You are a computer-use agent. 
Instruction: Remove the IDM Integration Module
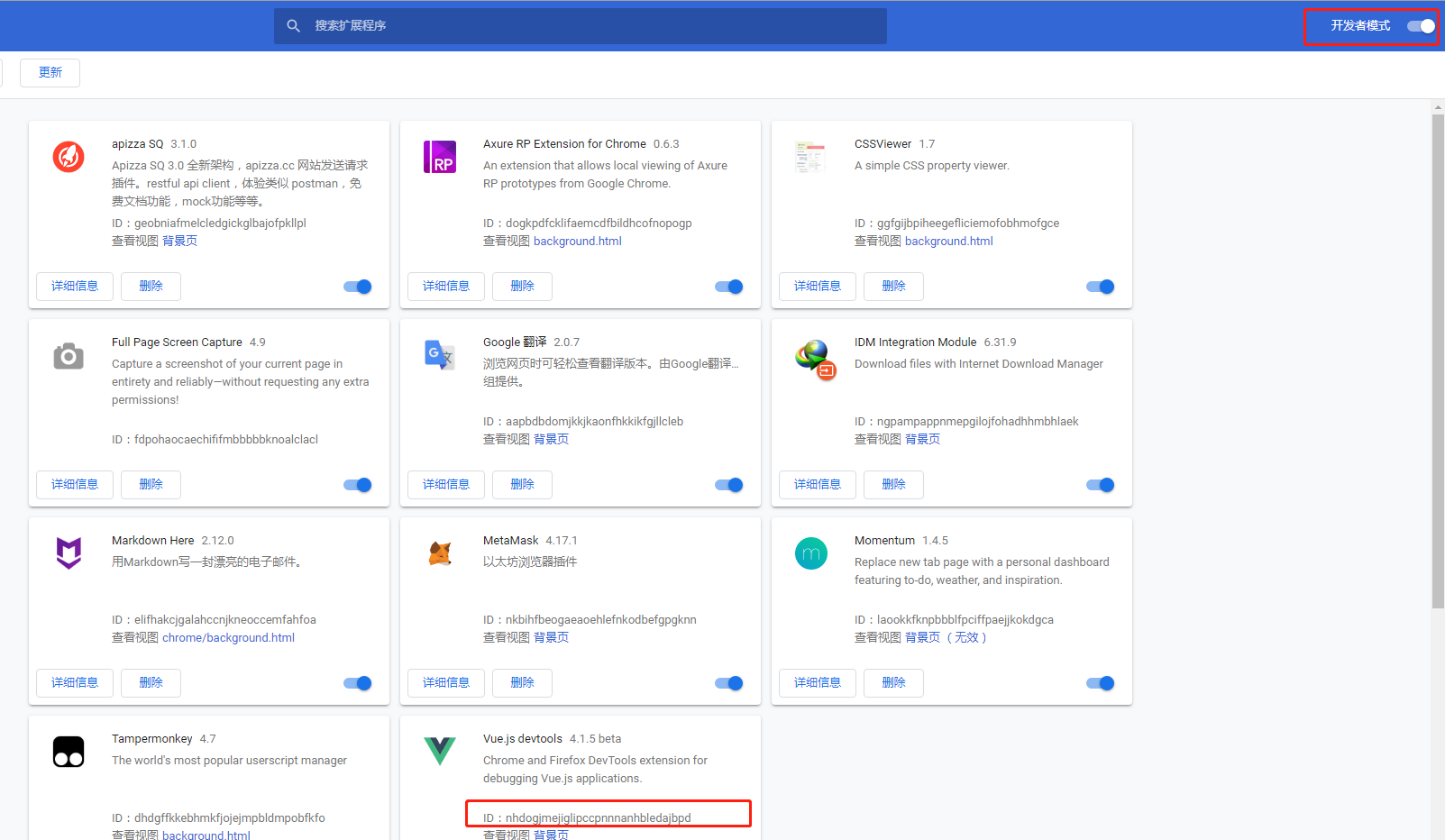point(894,485)
